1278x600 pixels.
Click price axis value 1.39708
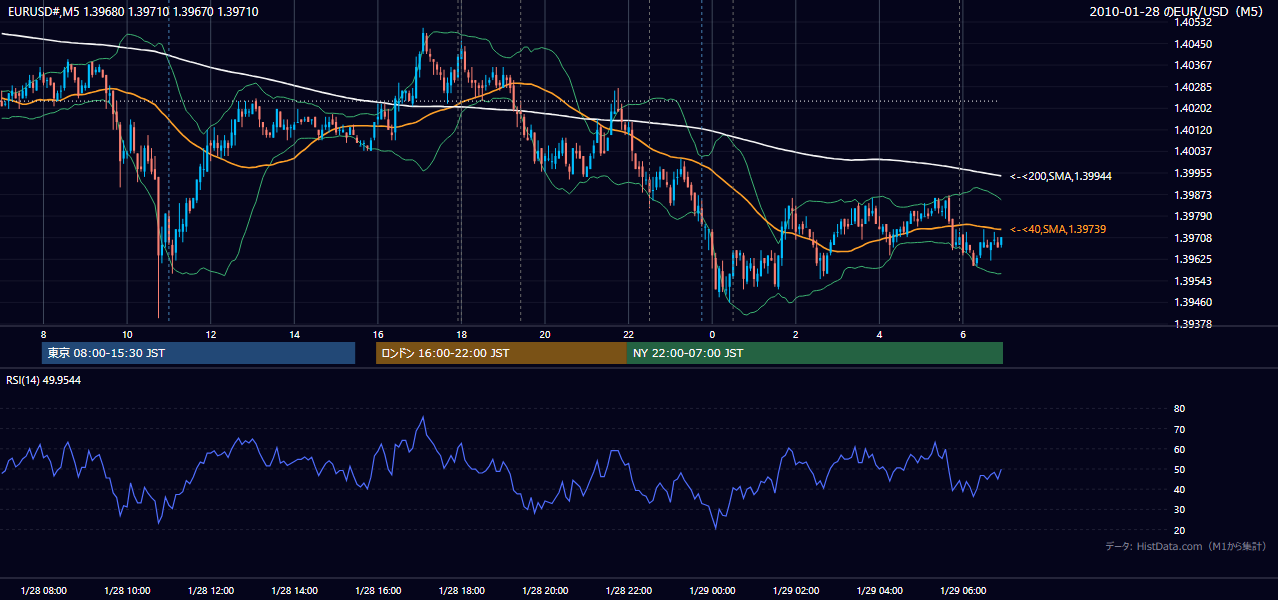[x=1192, y=238]
